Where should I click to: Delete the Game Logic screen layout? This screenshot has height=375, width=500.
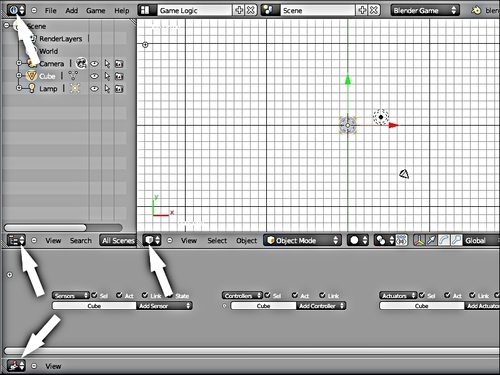[251, 10]
